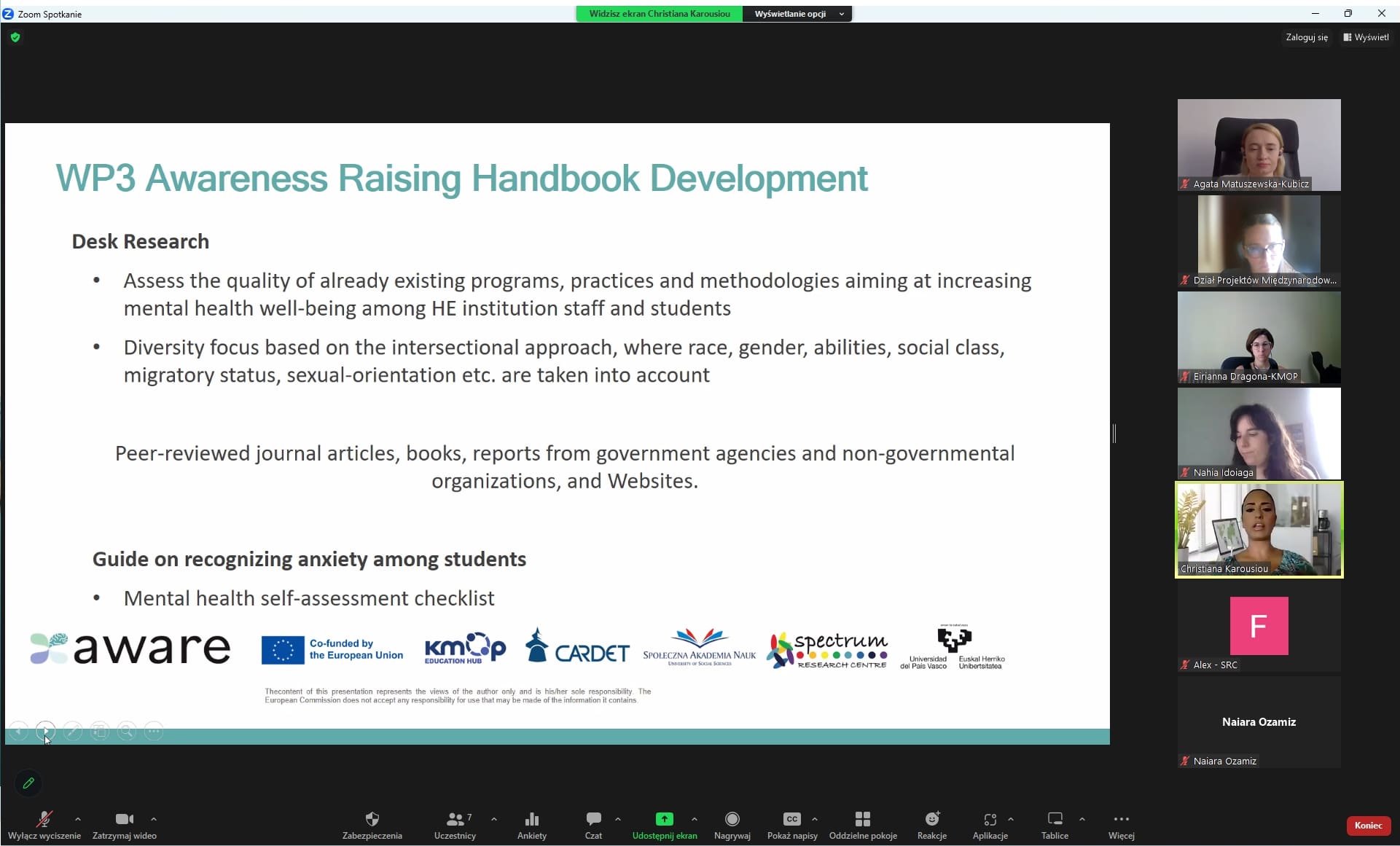Screen dimensions: 1400x846
Task: Click muted mic icon on Alex - SRC tile
Action: coord(1185,665)
